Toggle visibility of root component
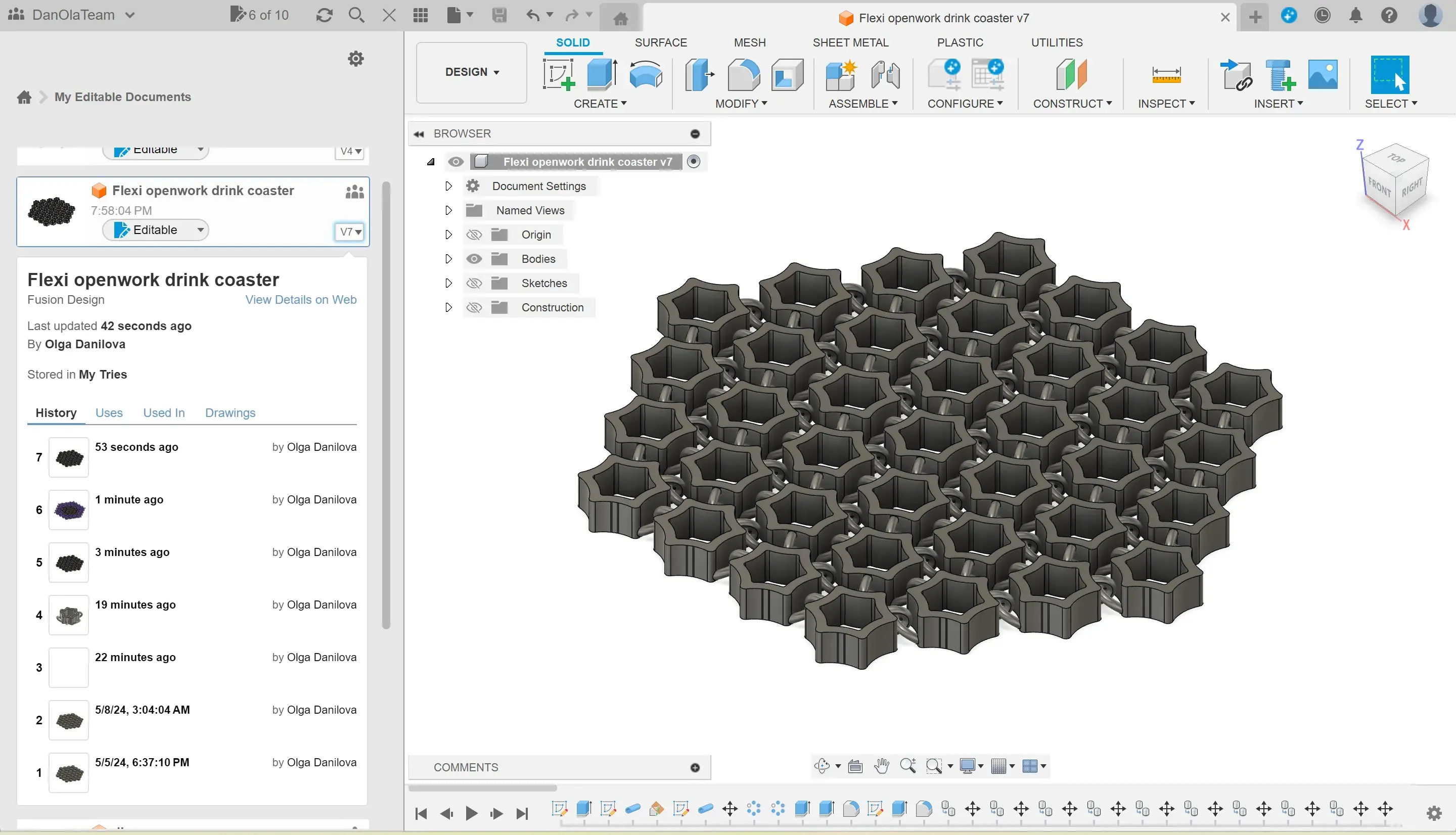 456,162
